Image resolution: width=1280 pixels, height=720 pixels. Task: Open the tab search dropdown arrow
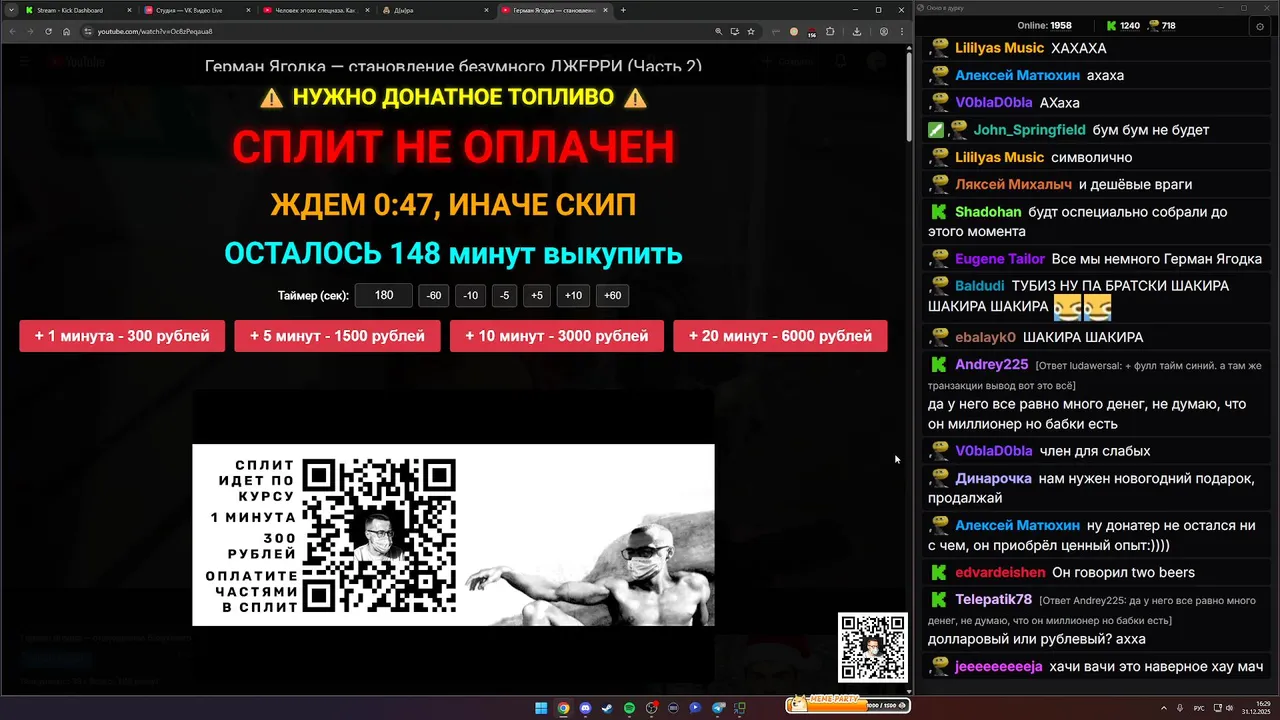pyautogui.click(x=10, y=10)
